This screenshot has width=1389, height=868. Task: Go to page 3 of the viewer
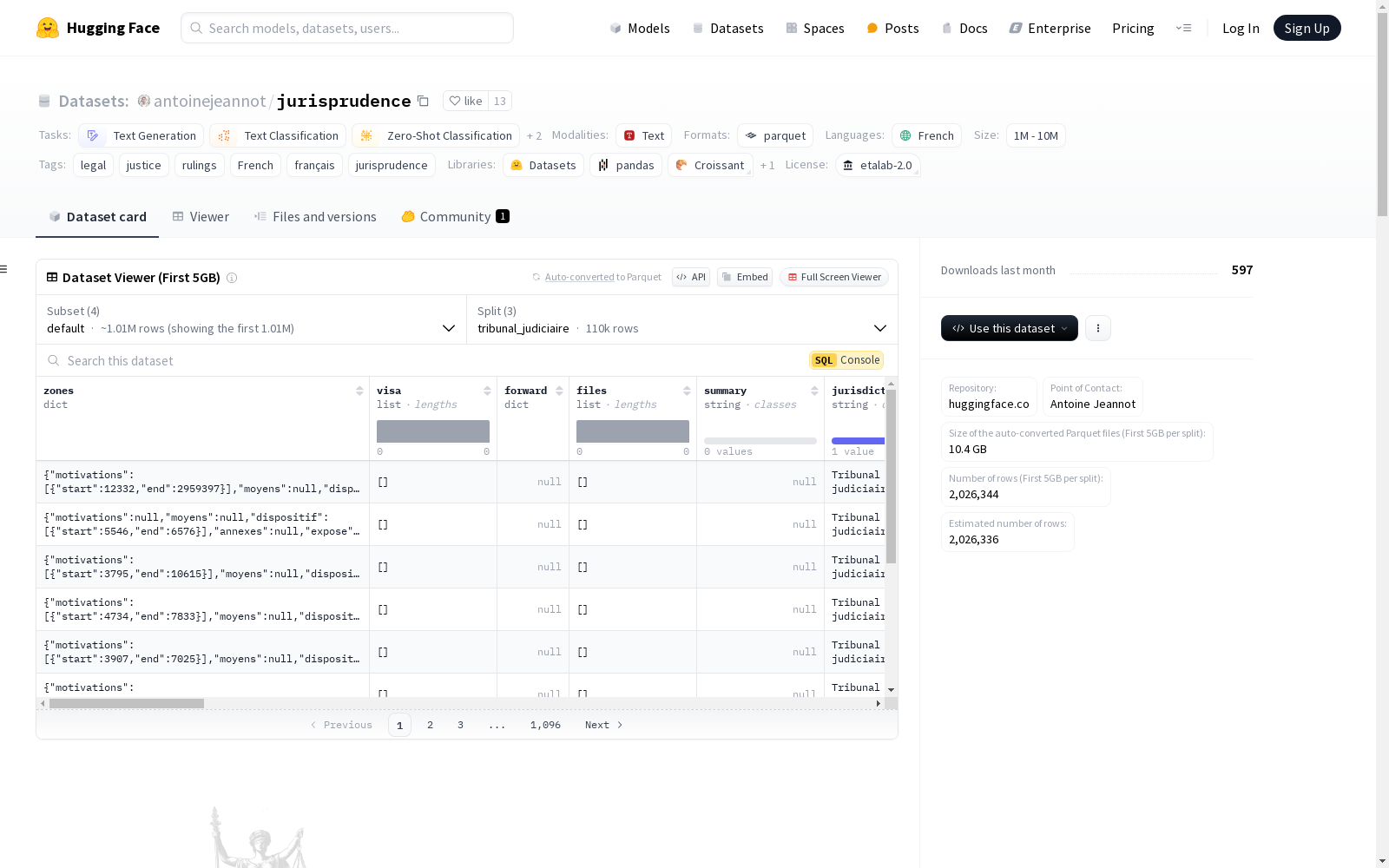(460, 725)
